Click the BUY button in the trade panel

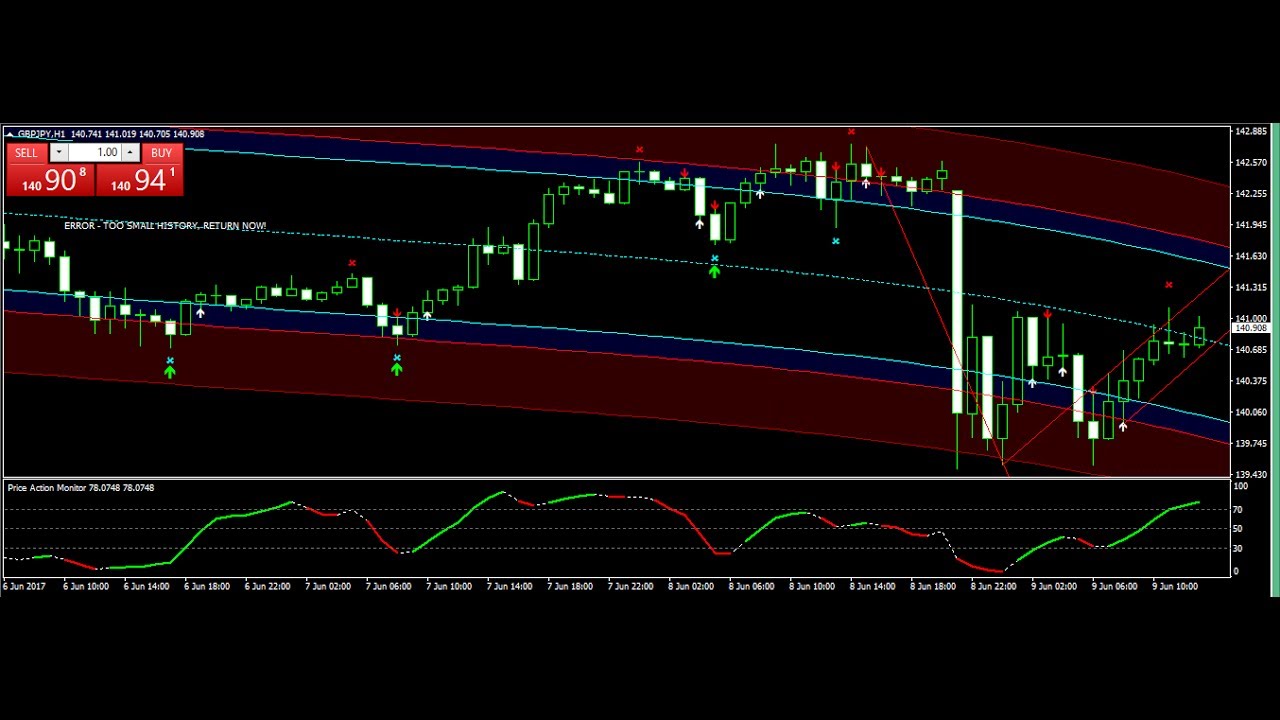(x=162, y=153)
